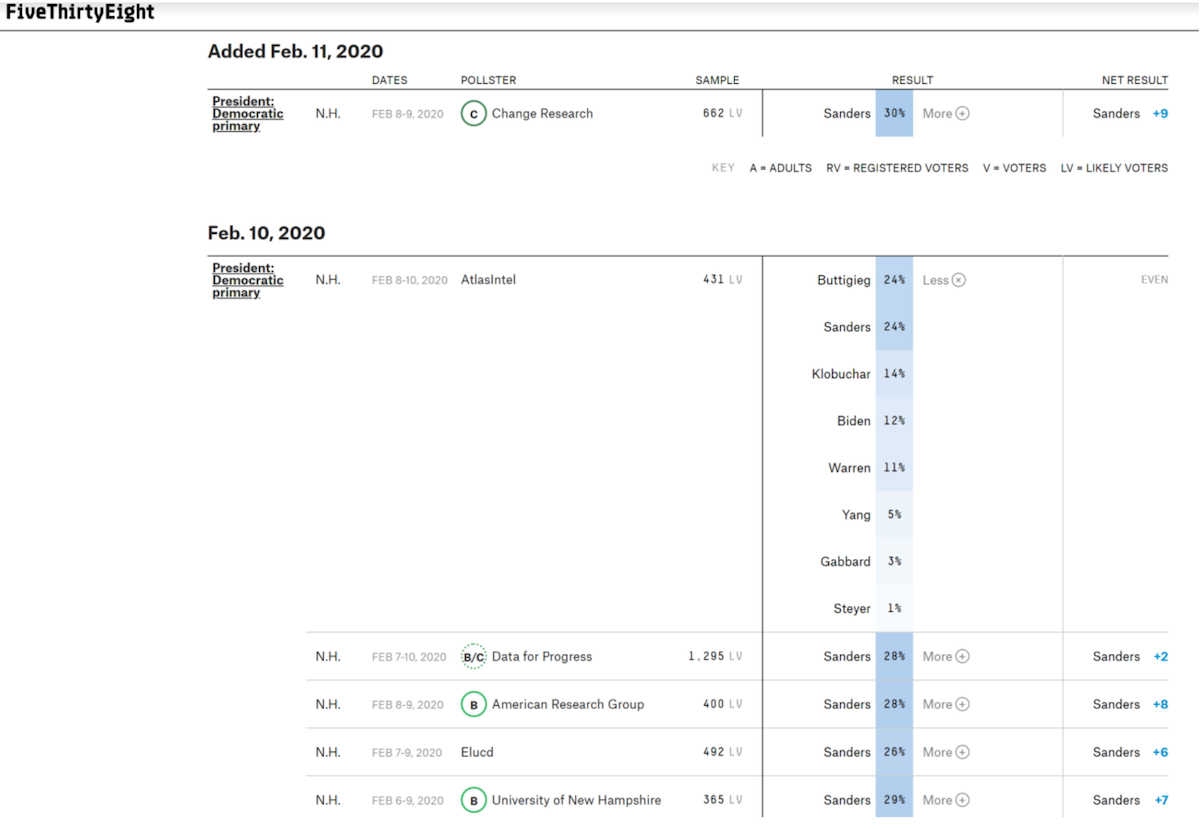Click the Sanders +7 net result
1200x829 pixels.
pyautogui.click(x=1130, y=800)
